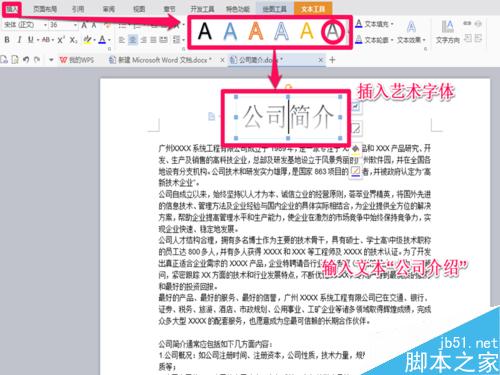Switch to the 绘图工具 ribbon tab
Image resolution: width=500 pixels, height=375 pixels.
[275, 9]
